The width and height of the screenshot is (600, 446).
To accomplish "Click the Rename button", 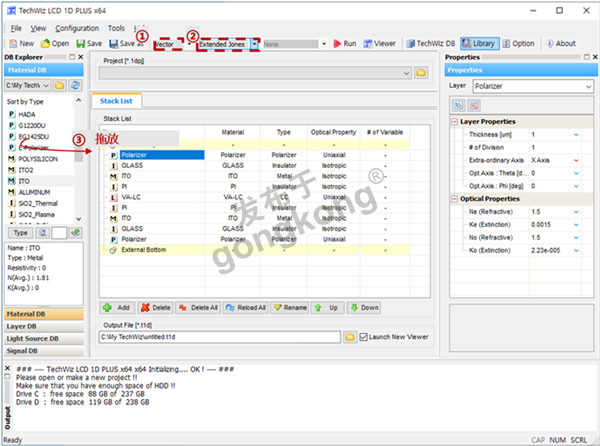I will pyautogui.click(x=290, y=308).
